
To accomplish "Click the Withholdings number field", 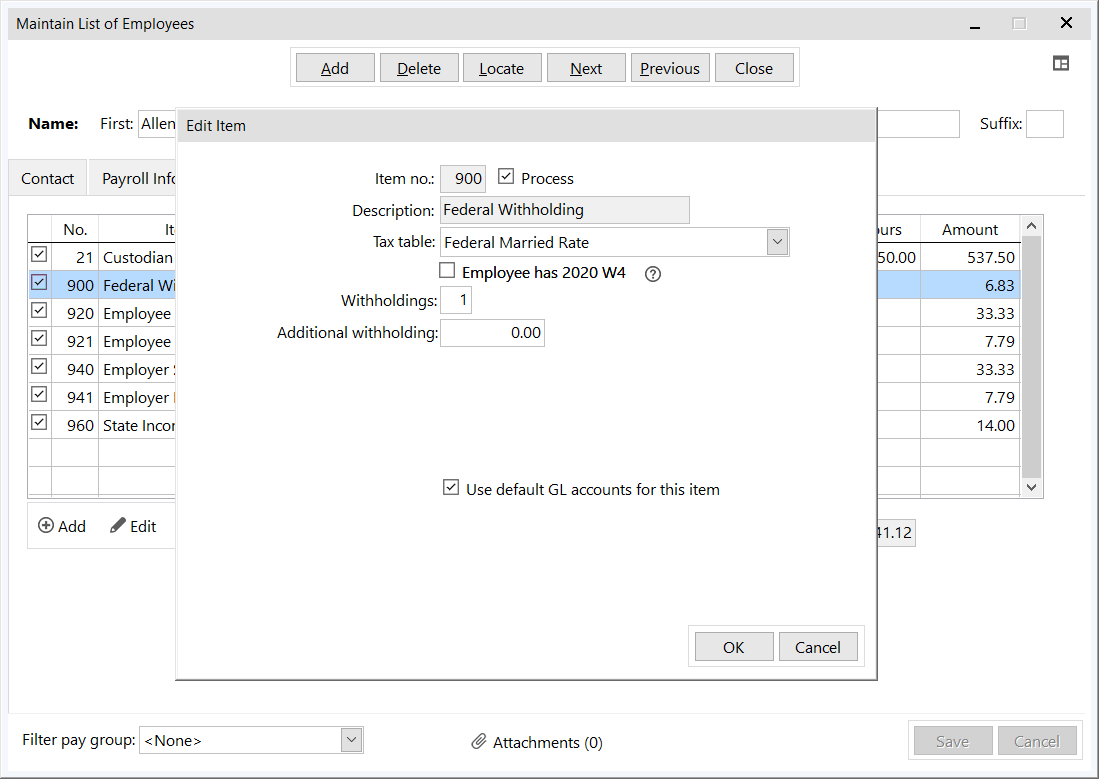I will point(456,301).
